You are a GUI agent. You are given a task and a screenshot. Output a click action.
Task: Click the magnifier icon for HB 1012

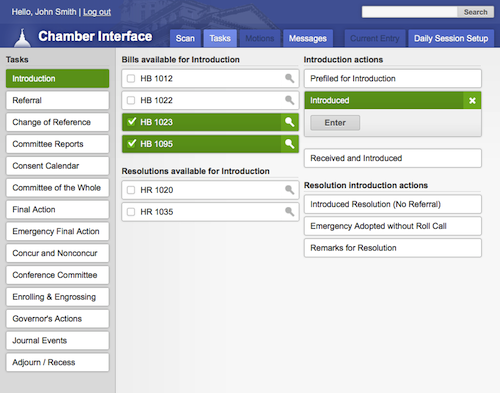point(289,78)
